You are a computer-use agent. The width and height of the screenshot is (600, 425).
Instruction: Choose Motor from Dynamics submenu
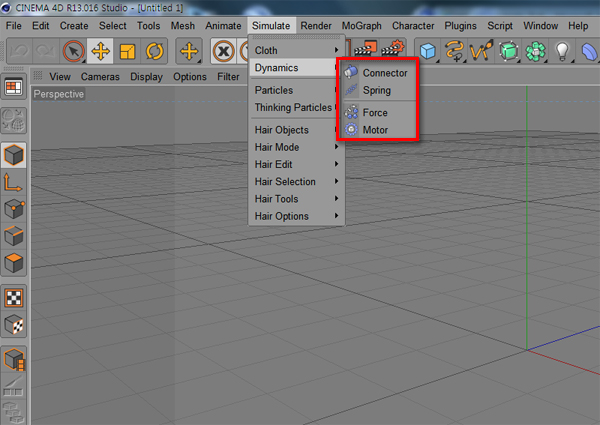378,130
